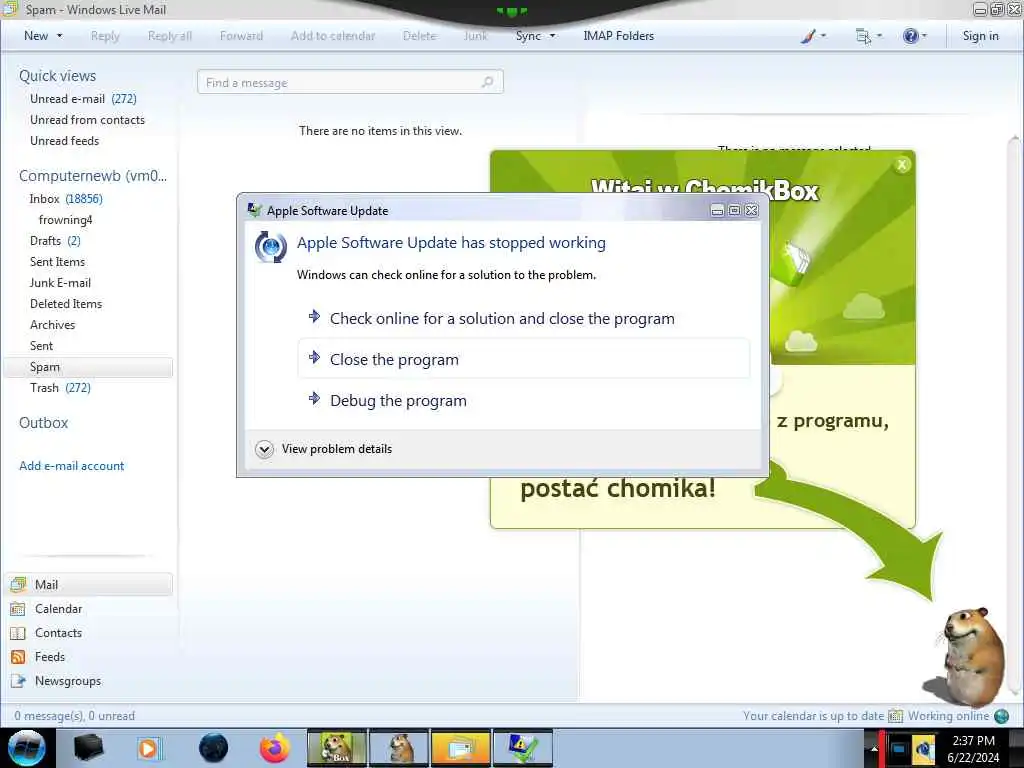The image size is (1024, 768).
Task: Open the Trash folder
Action: click(60, 388)
